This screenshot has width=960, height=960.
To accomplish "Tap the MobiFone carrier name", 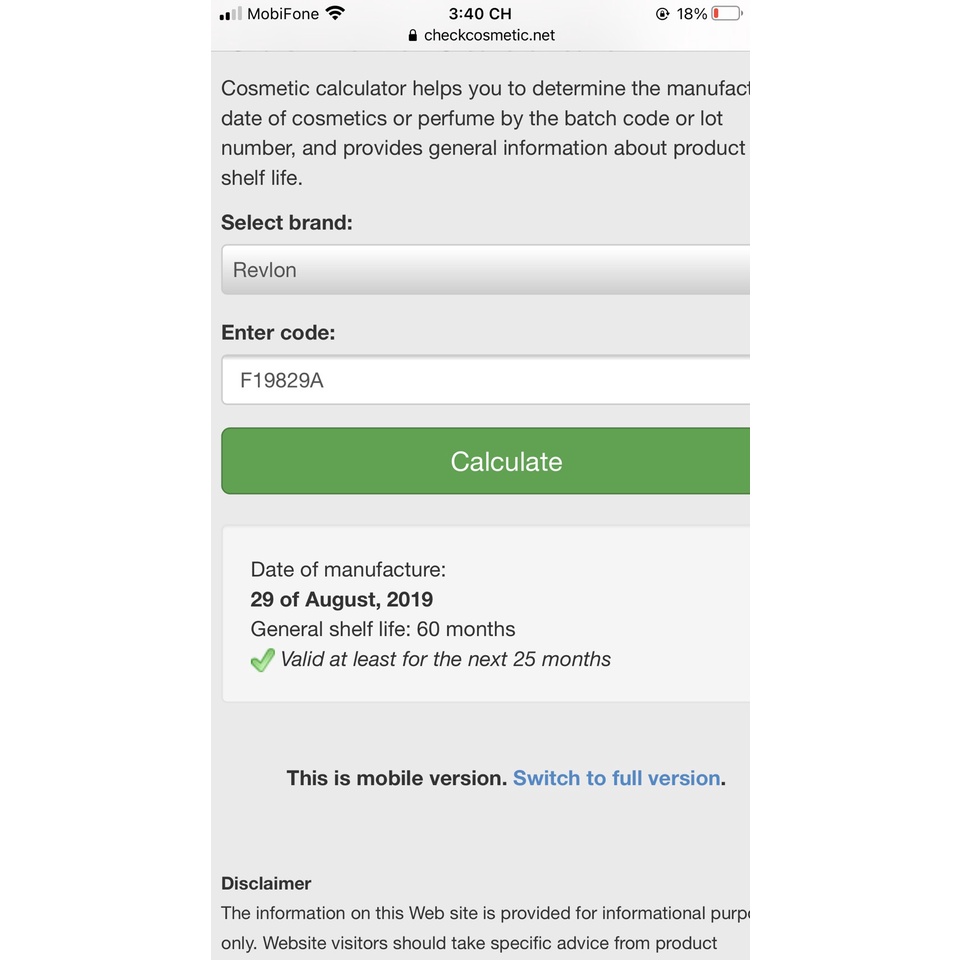I will [x=283, y=14].
